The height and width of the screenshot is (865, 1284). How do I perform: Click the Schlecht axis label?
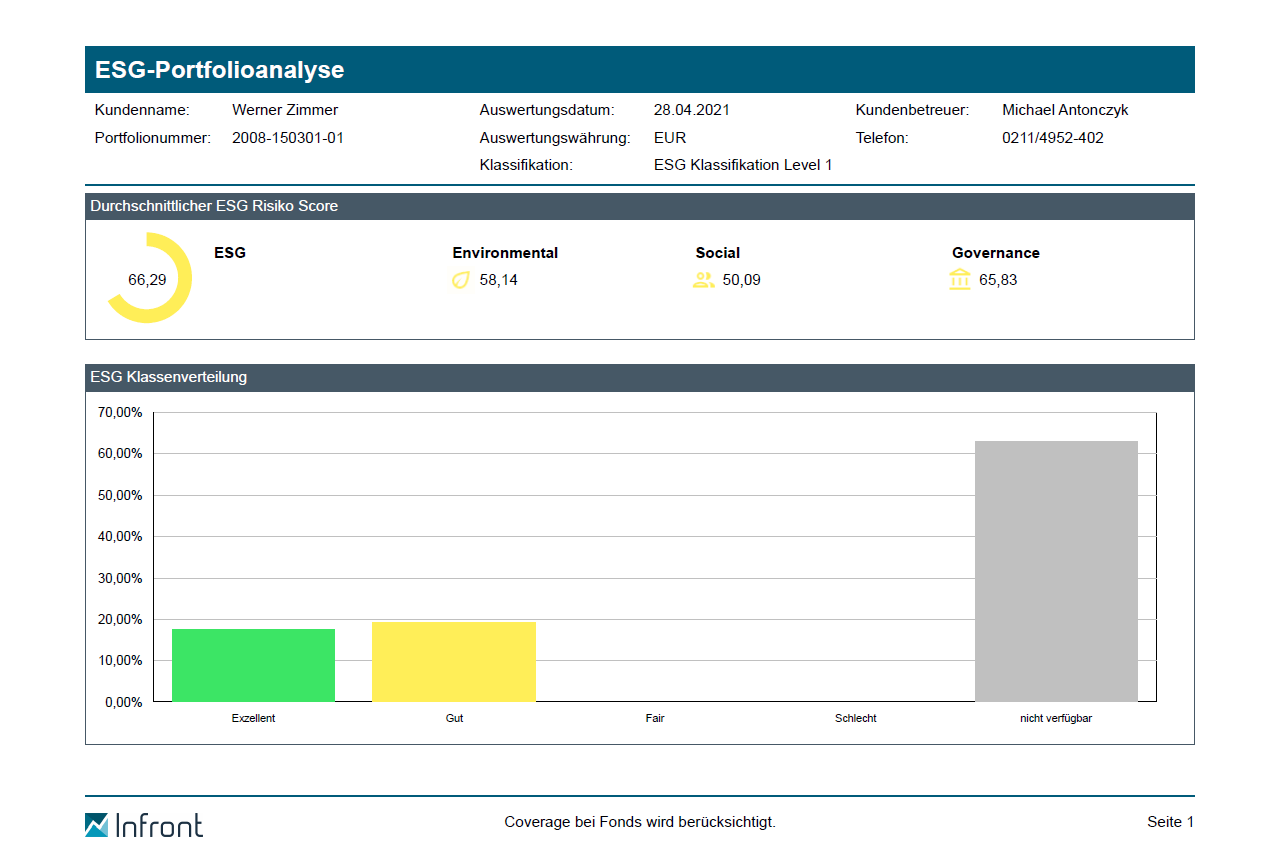coord(855,718)
